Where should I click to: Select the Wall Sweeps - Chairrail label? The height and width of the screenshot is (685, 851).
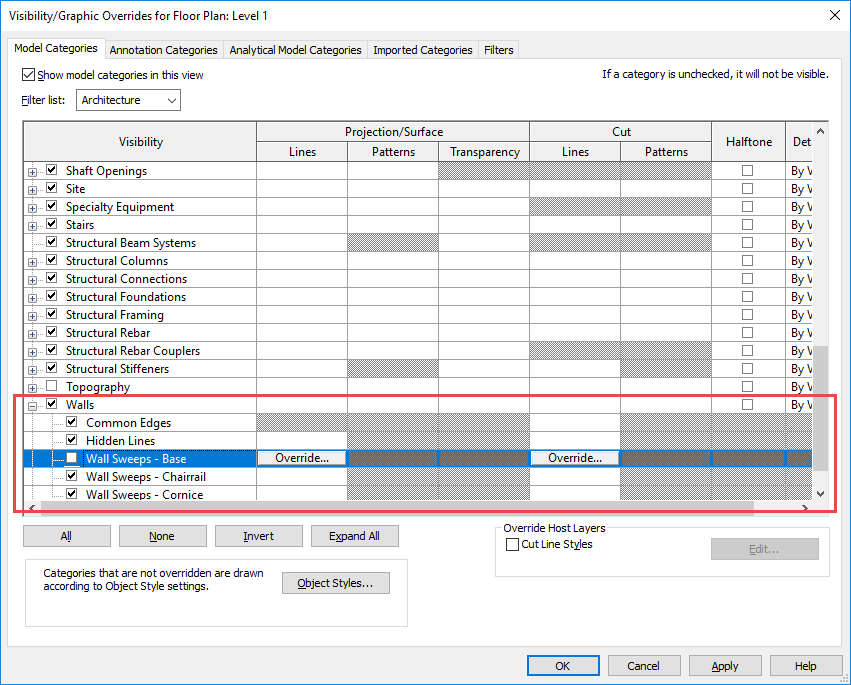coord(146,477)
